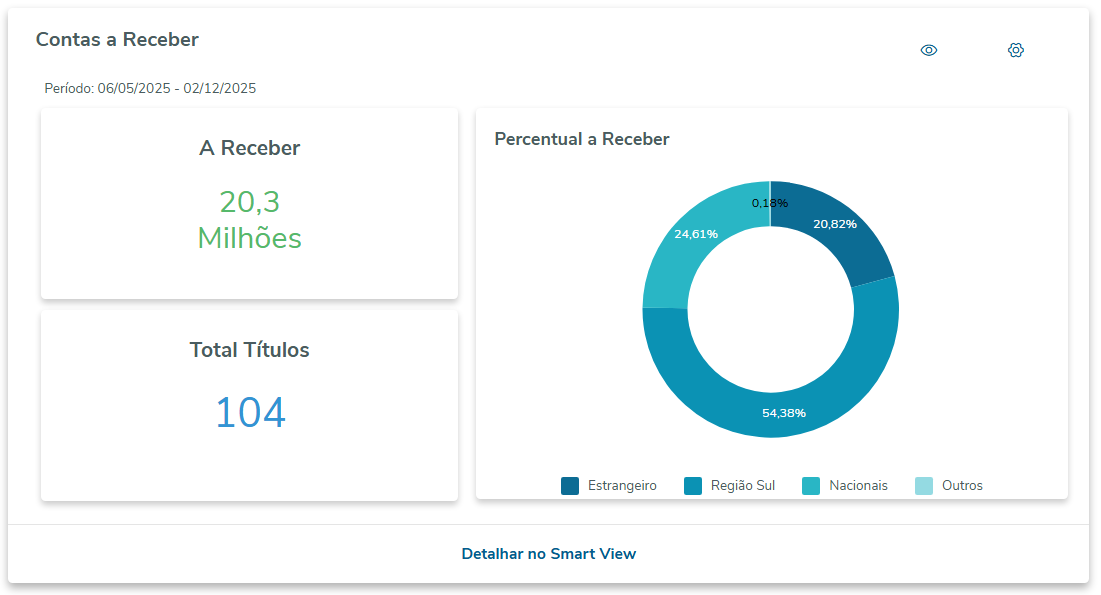Click the Período date range text
This screenshot has height=595, width=1101.
150,88
